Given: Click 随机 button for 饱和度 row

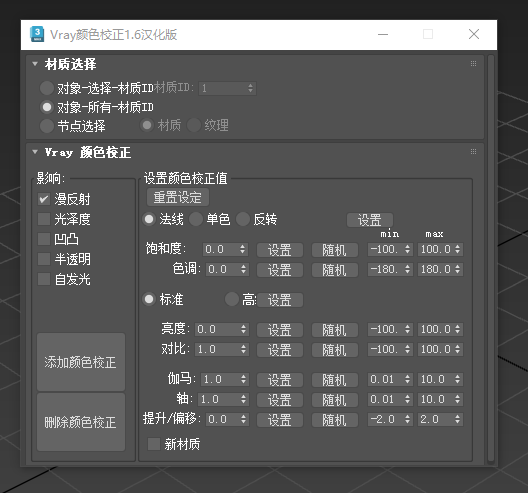Looking at the screenshot, I should [x=335, y=250].
